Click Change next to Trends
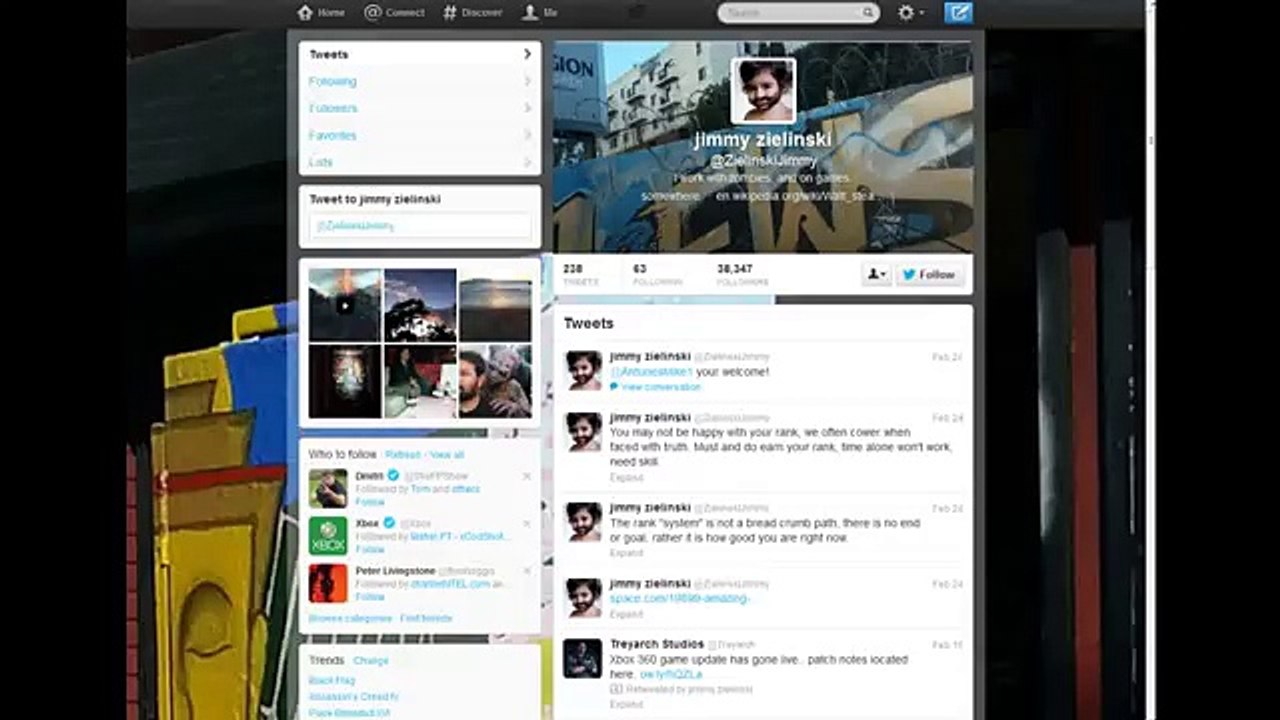The image size is (1280, 720). click(371, 661)
